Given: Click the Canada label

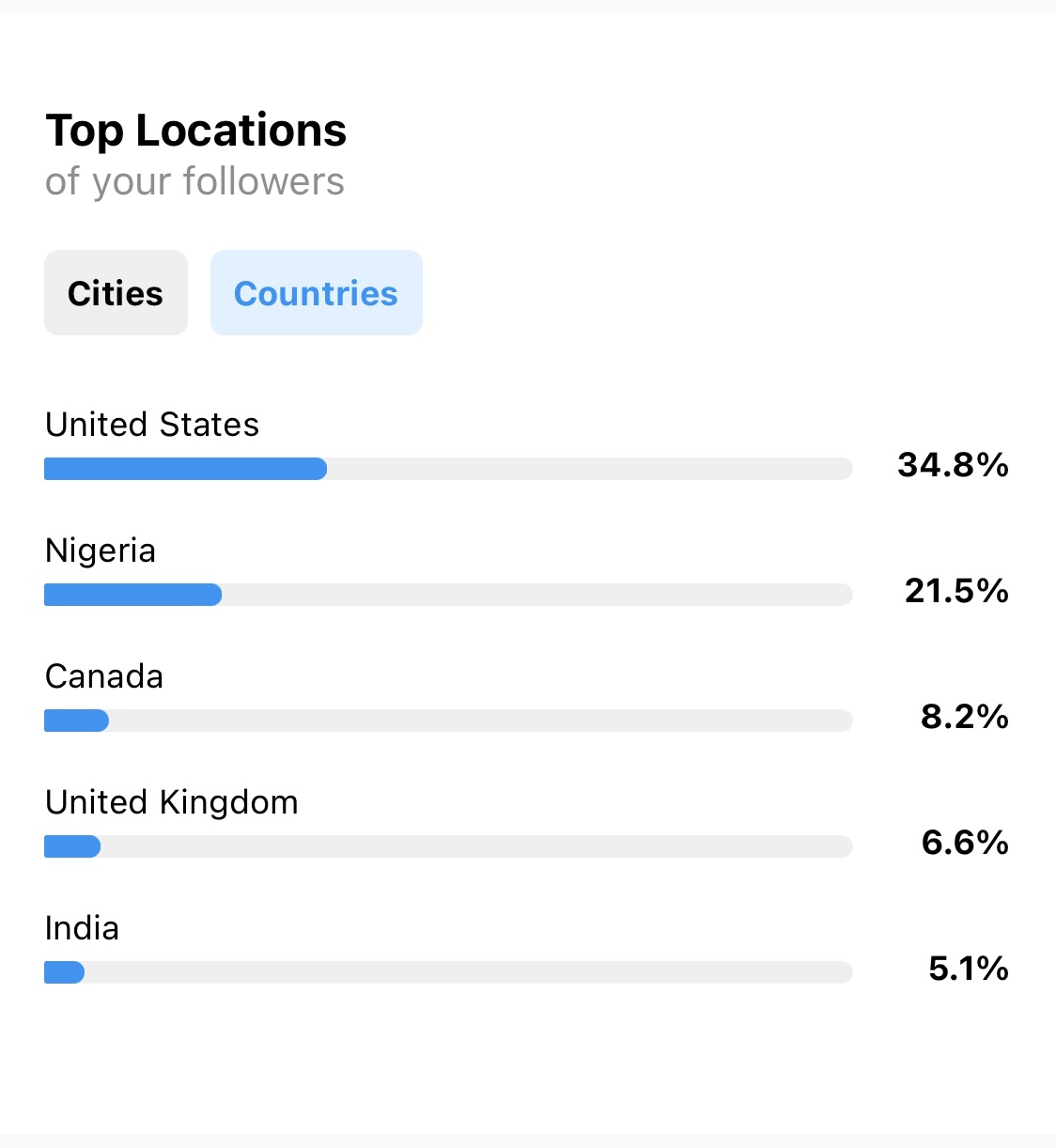Looking at the screenshot, I should coord(104,676).
